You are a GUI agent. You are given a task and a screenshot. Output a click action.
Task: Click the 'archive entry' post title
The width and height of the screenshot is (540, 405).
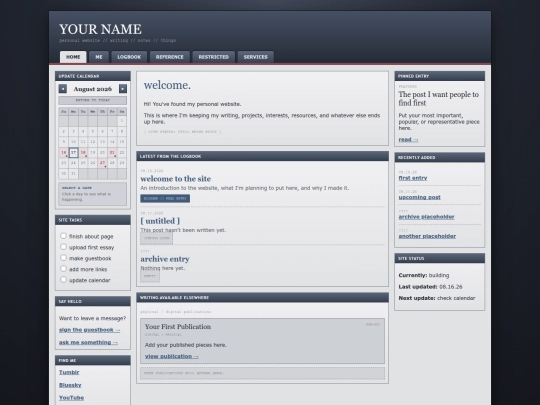(x=165, y=259)
